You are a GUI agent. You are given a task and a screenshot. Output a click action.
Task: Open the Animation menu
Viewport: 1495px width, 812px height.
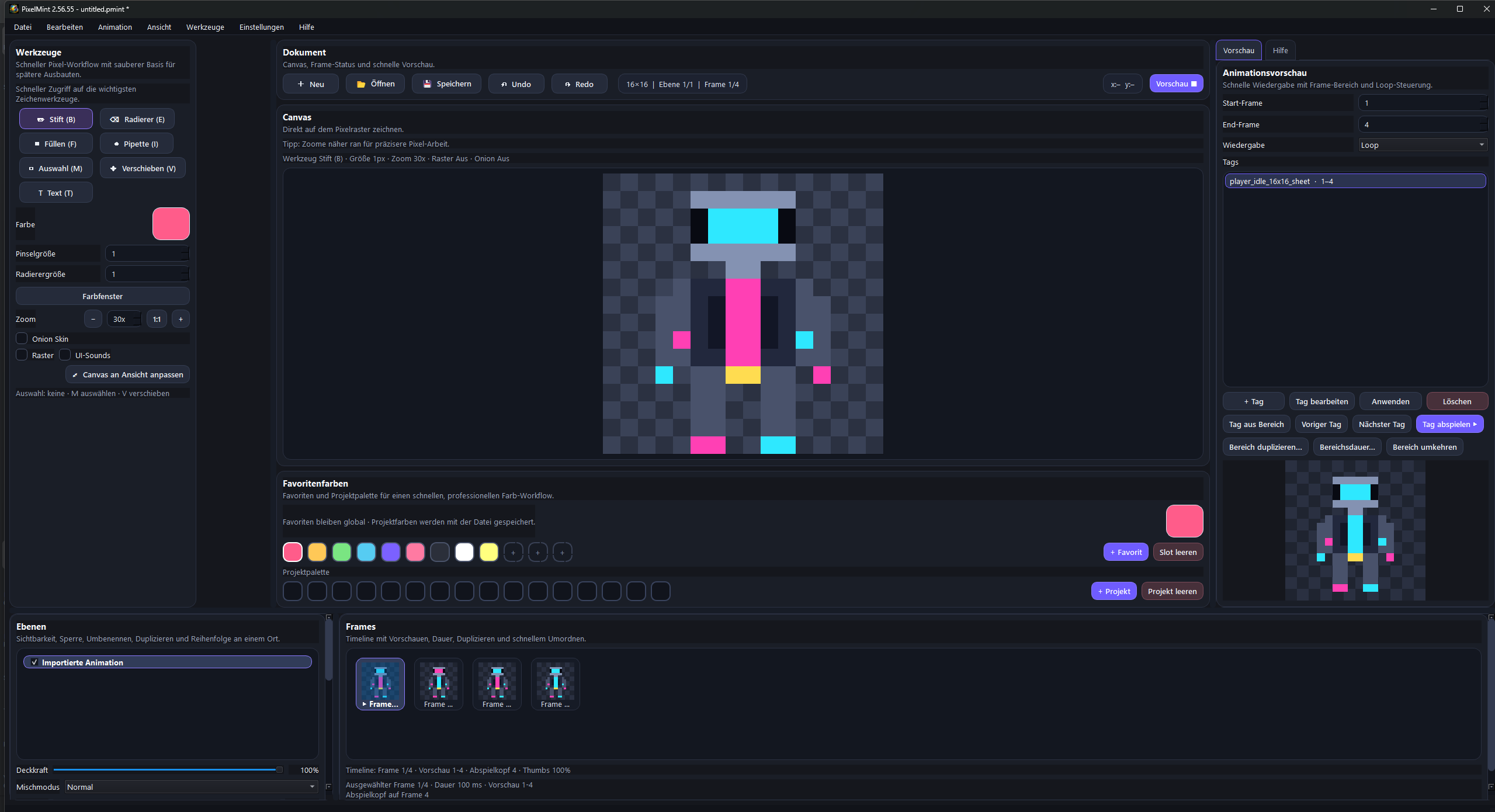point(115,27)
